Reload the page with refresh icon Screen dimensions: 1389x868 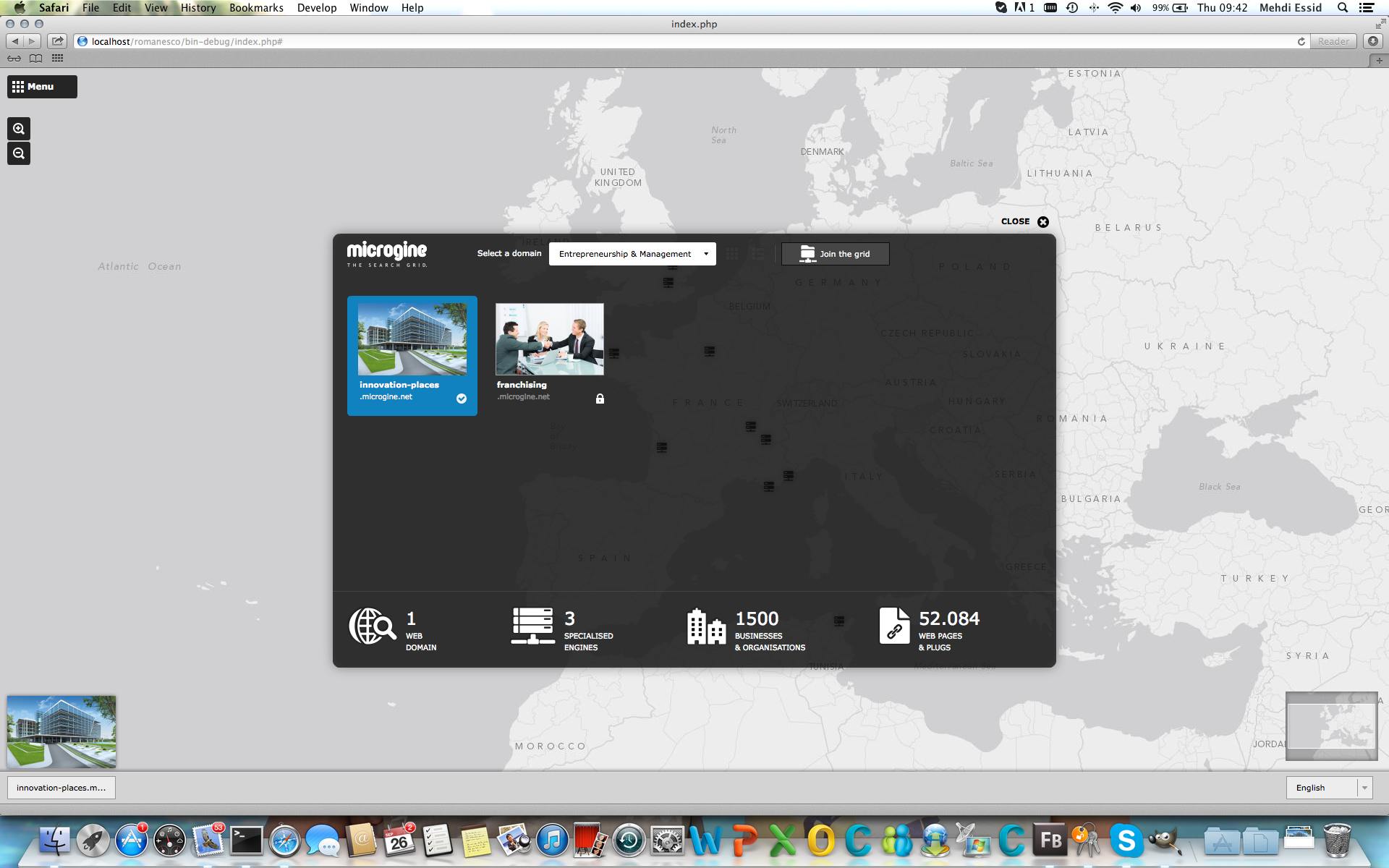(1301, 41)
